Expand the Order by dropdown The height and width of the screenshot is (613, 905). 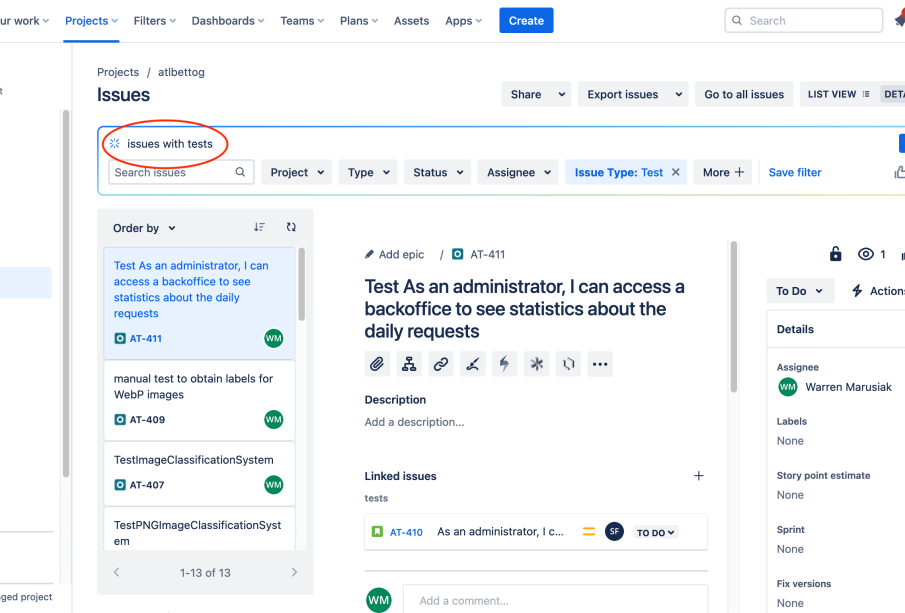click(144, 228)
